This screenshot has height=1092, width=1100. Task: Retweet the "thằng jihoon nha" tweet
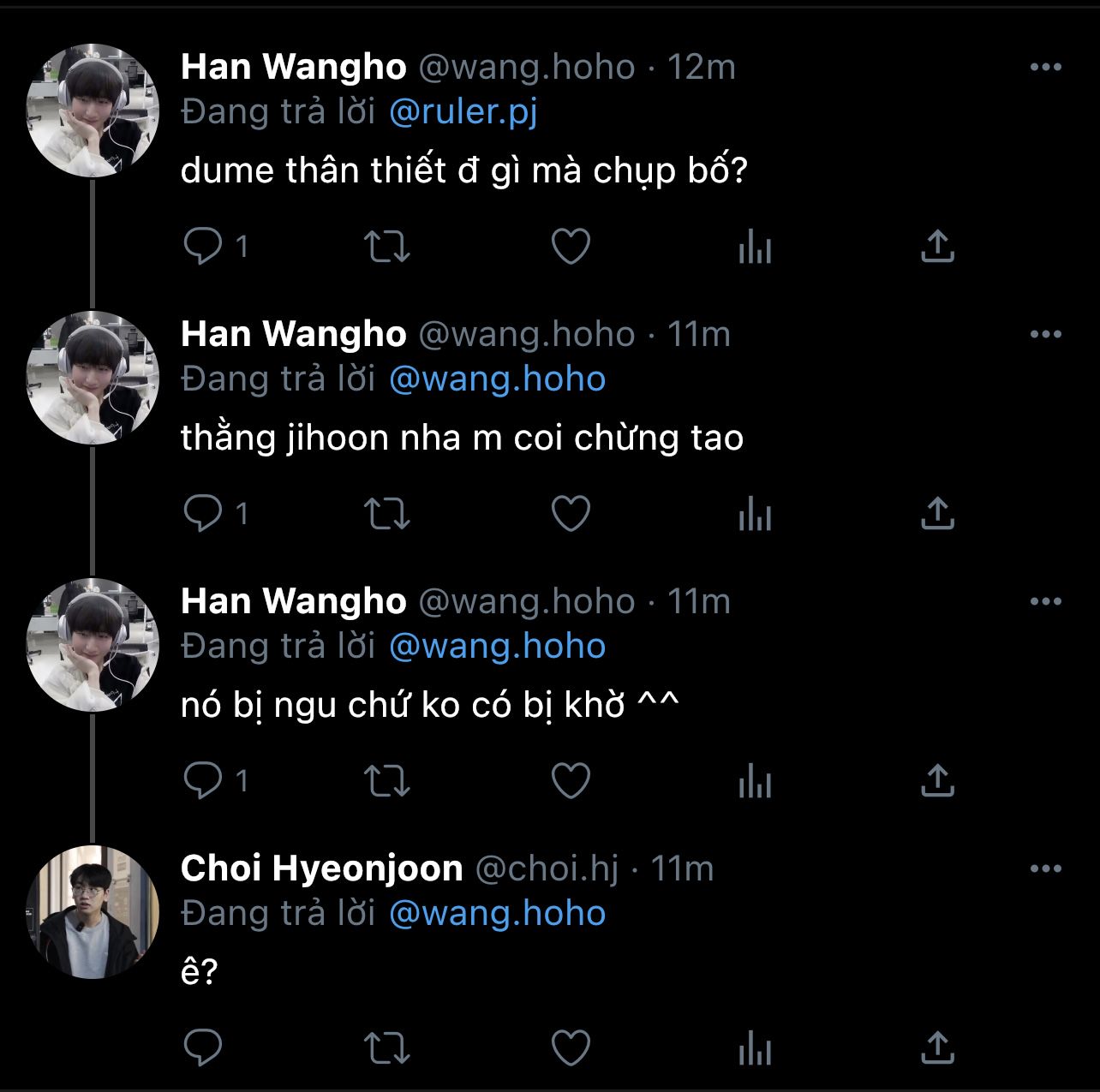pyautogui.click(x=387, y=514)
